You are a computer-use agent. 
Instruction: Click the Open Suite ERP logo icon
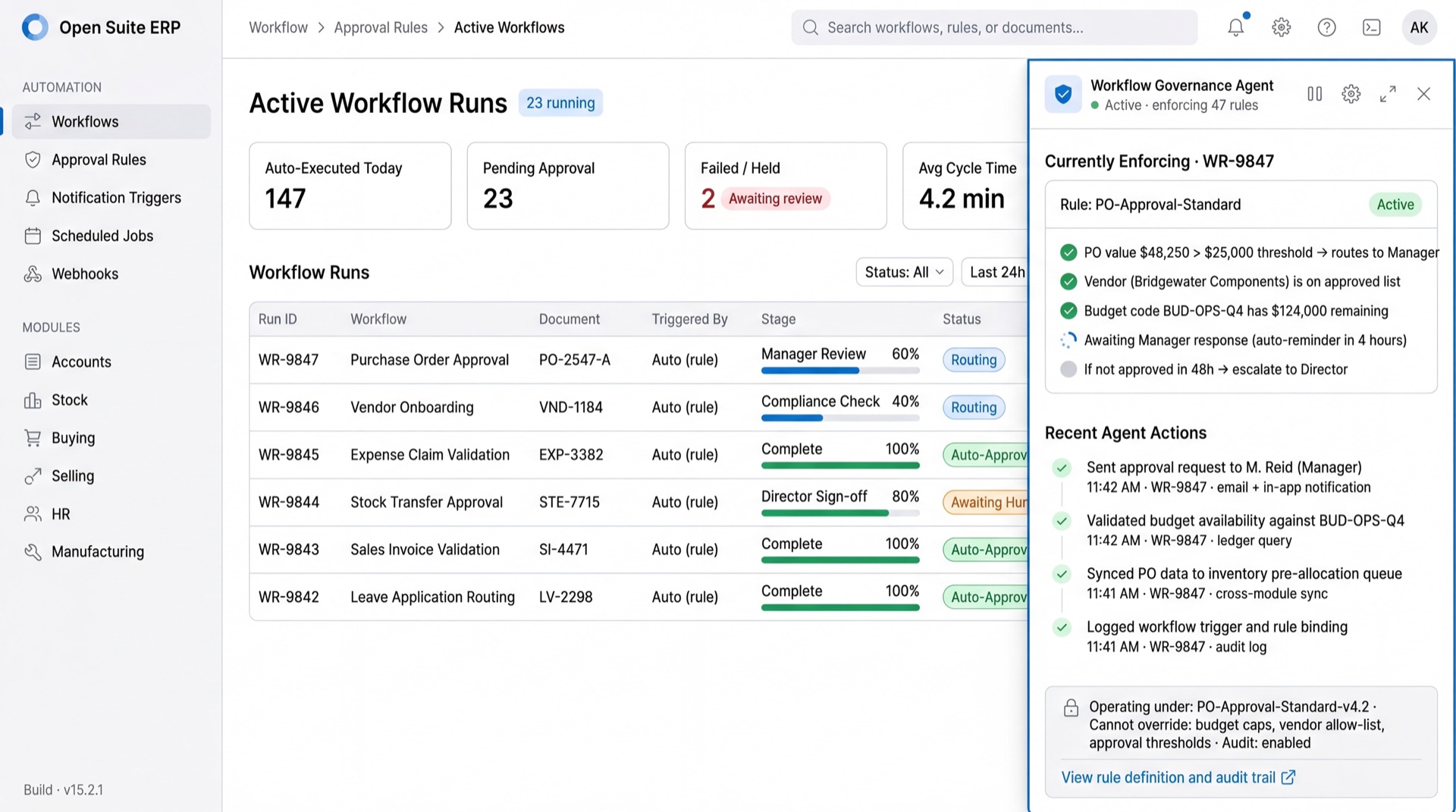[x=35, y=27]
